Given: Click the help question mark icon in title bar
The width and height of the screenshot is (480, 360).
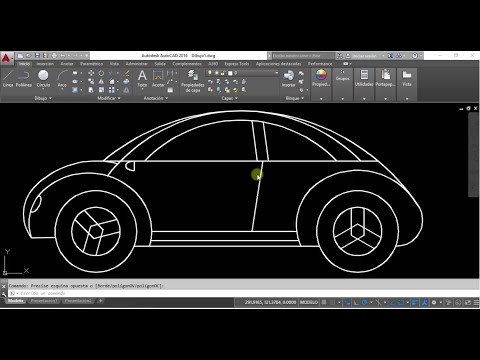Looking at the screenshot, I should pos(415,56).
